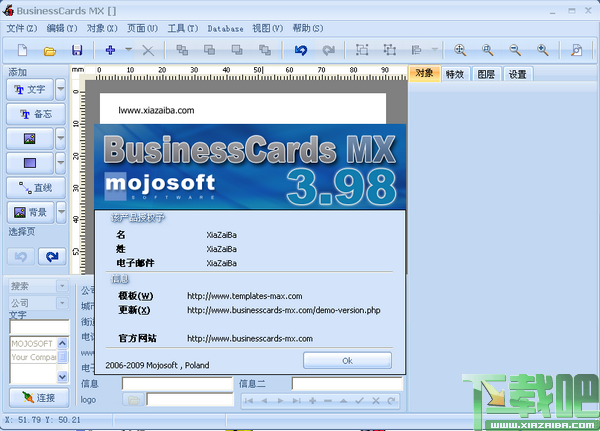Open the demo-version.php update link
600x431 pixels.
[284, 310]
